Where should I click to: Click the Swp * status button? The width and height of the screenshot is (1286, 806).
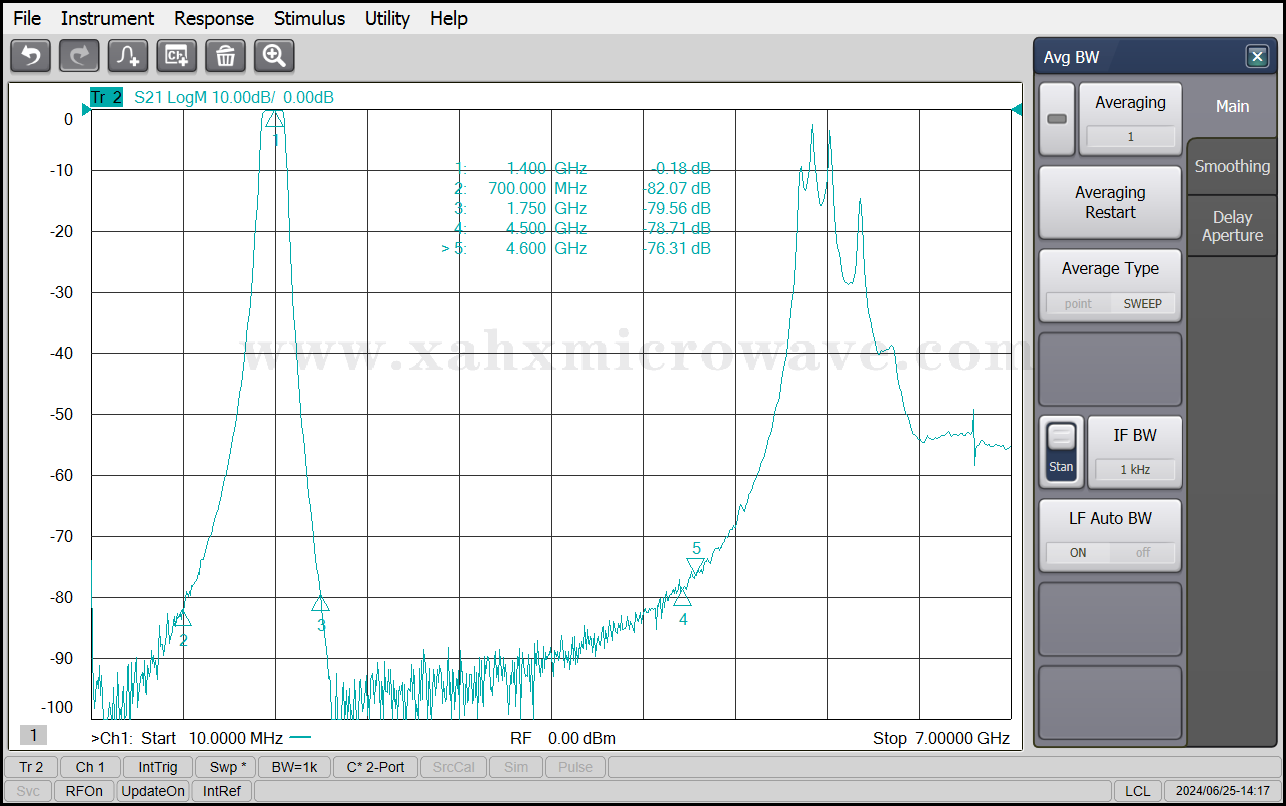click(x=225, y=767)
